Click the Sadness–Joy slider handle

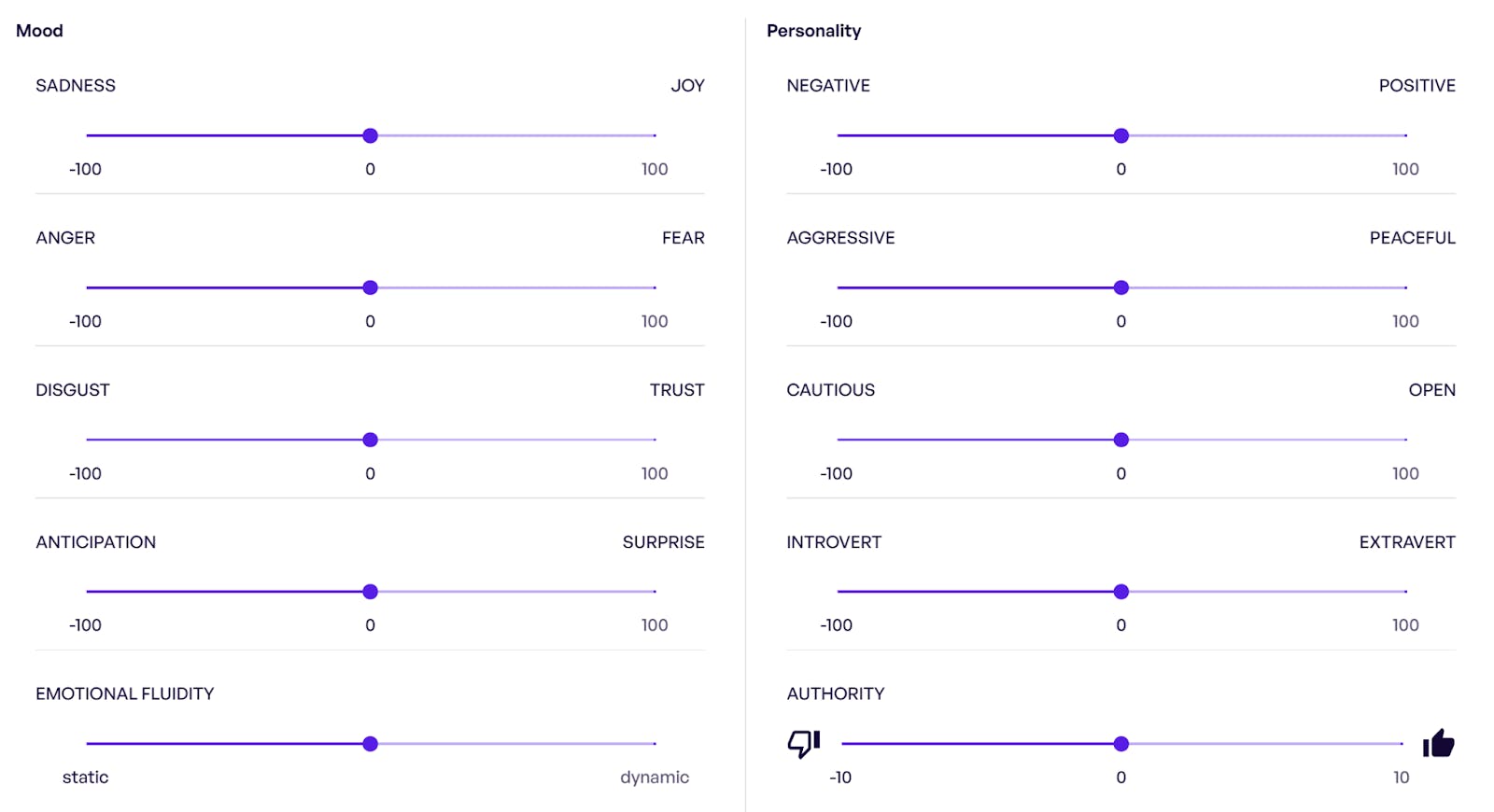(371, 136)
